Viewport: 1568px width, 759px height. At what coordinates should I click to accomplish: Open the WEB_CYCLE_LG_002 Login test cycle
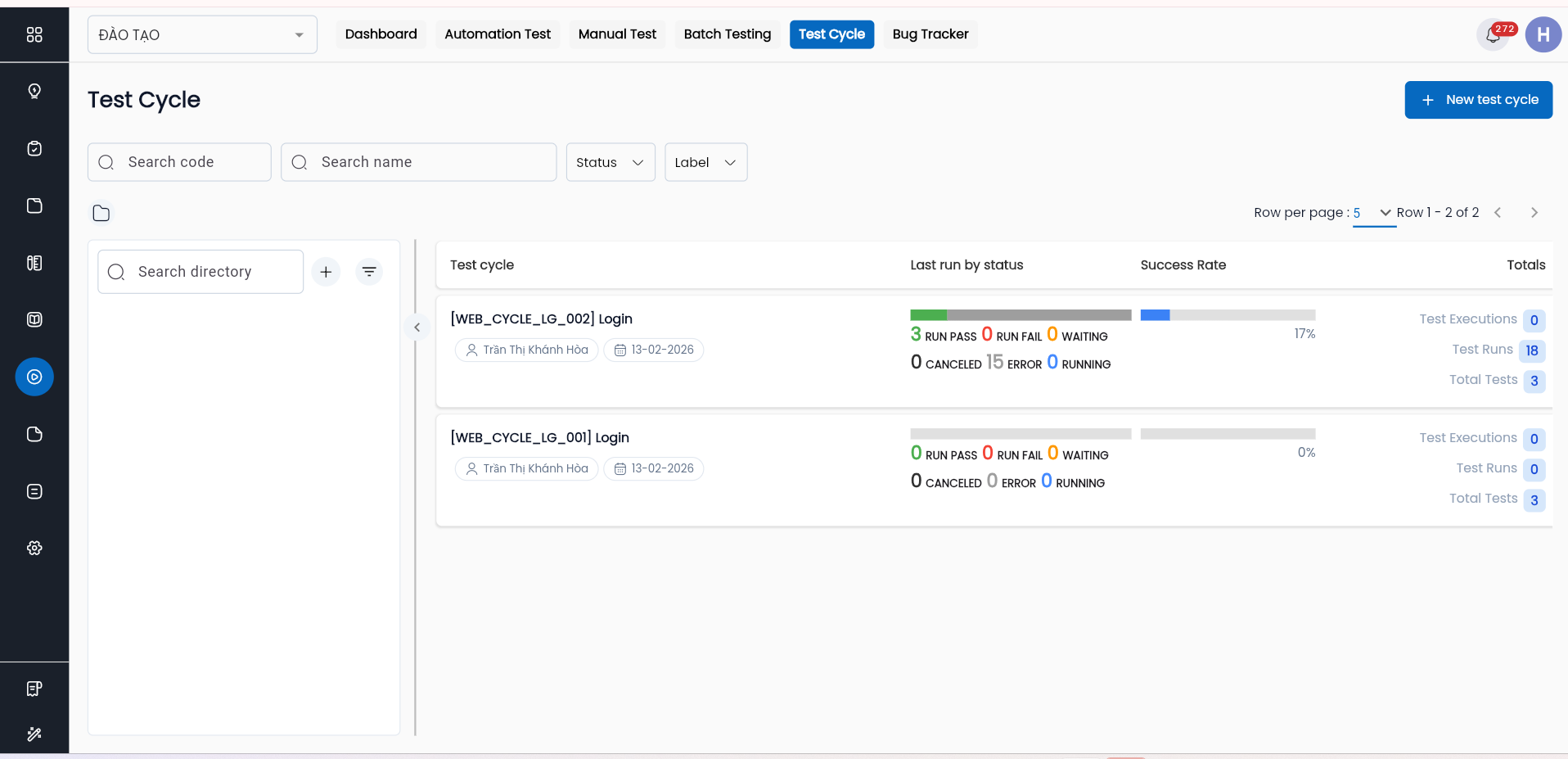coord(542,319)
